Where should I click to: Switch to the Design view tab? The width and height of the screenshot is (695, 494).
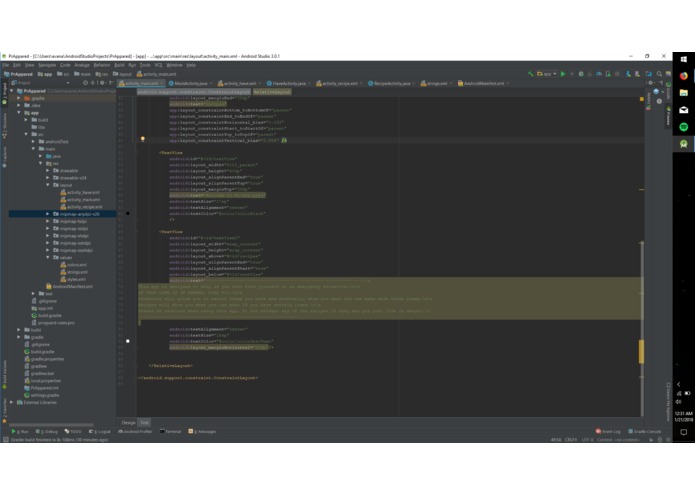click(128, 423)
